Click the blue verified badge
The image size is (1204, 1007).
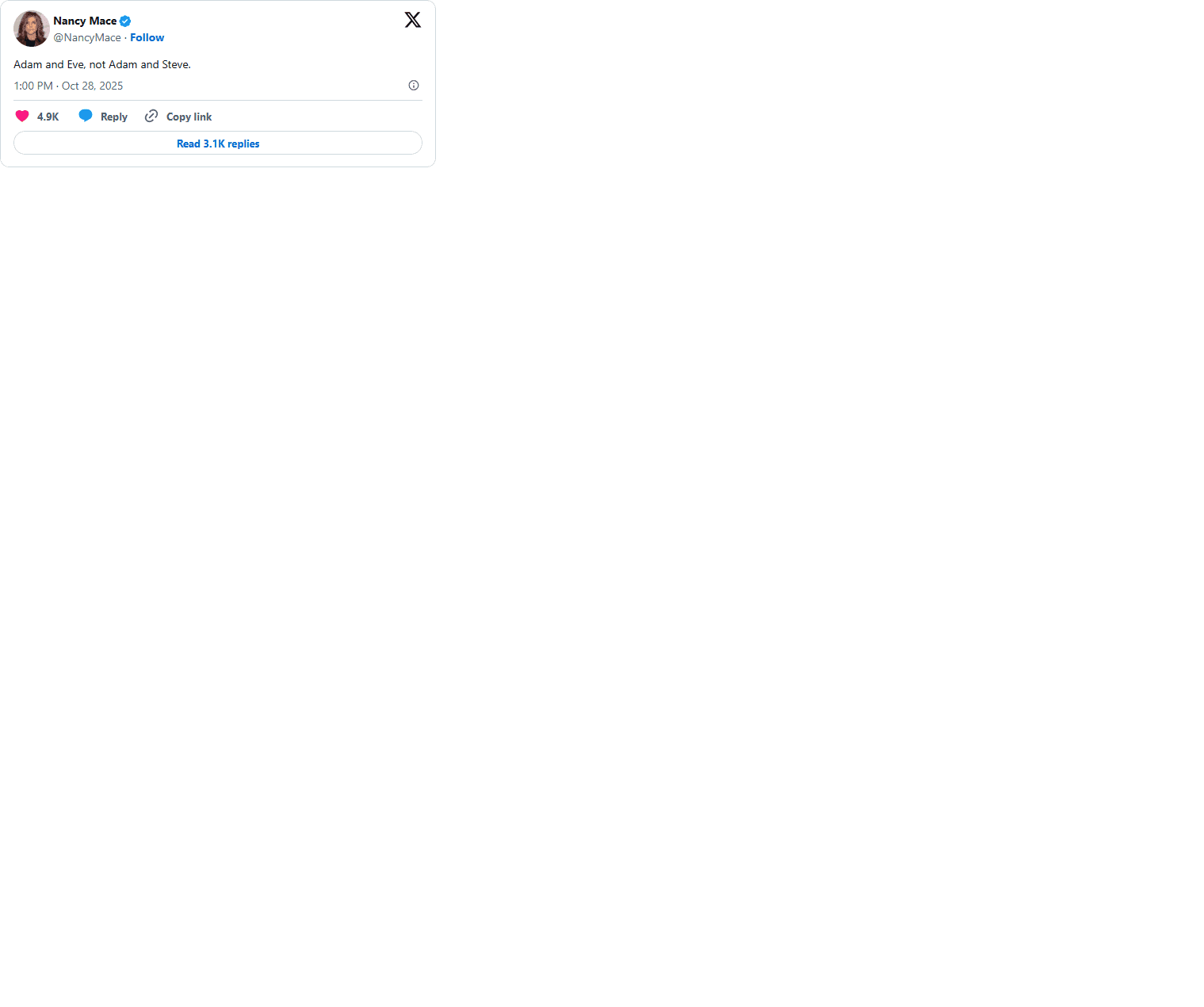(x=125, y=21)
